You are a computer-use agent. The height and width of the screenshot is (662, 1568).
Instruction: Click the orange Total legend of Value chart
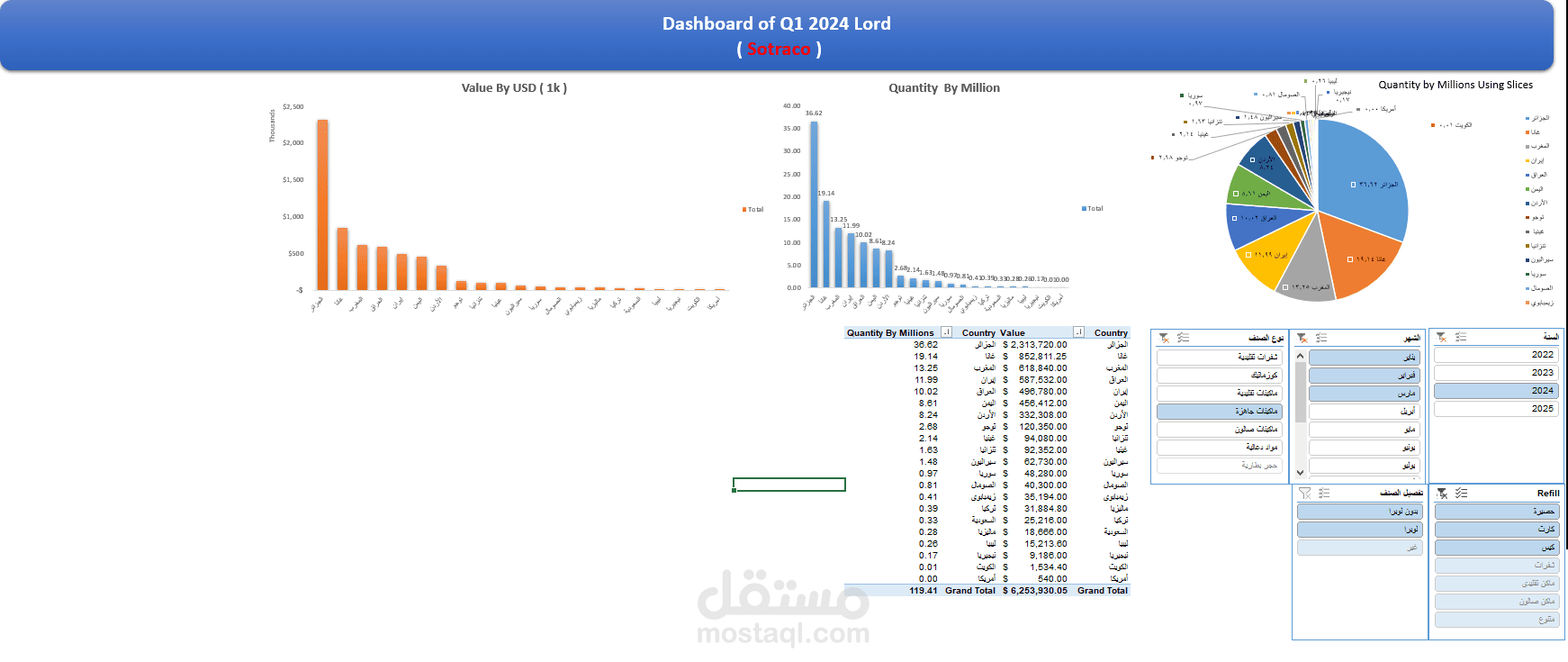point(752,210)
